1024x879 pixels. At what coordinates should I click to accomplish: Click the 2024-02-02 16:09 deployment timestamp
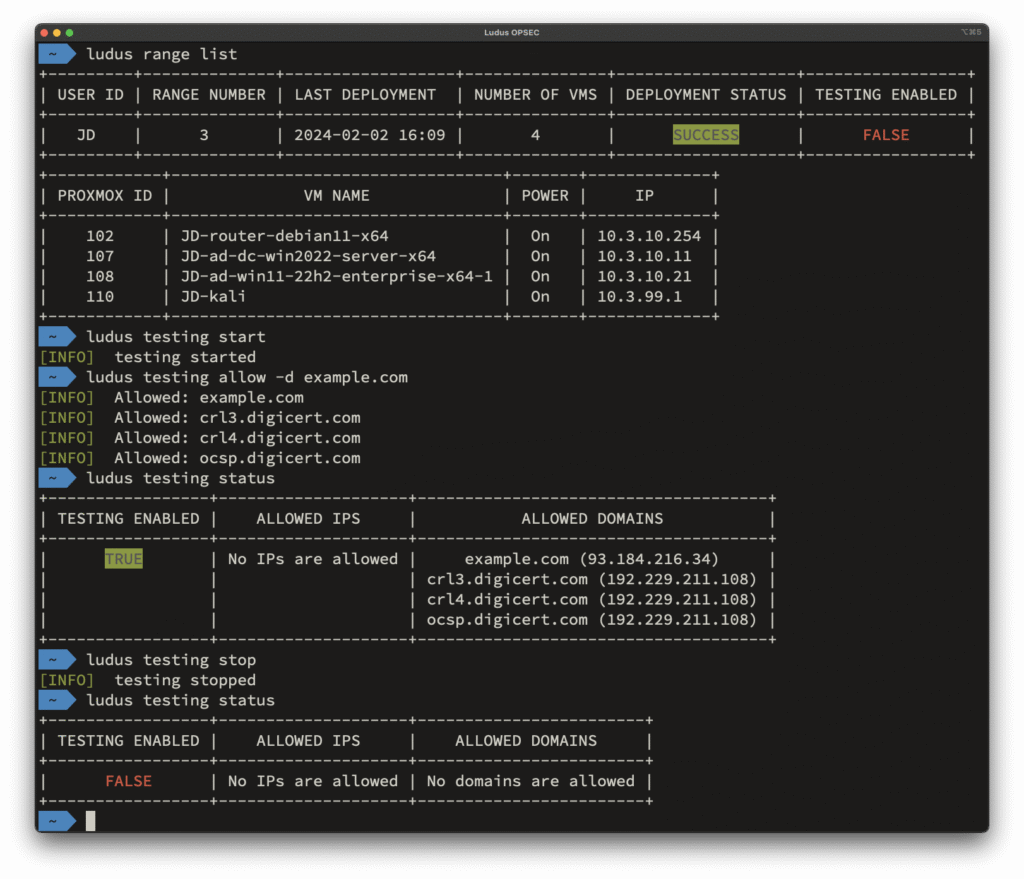tap(369, 135)
